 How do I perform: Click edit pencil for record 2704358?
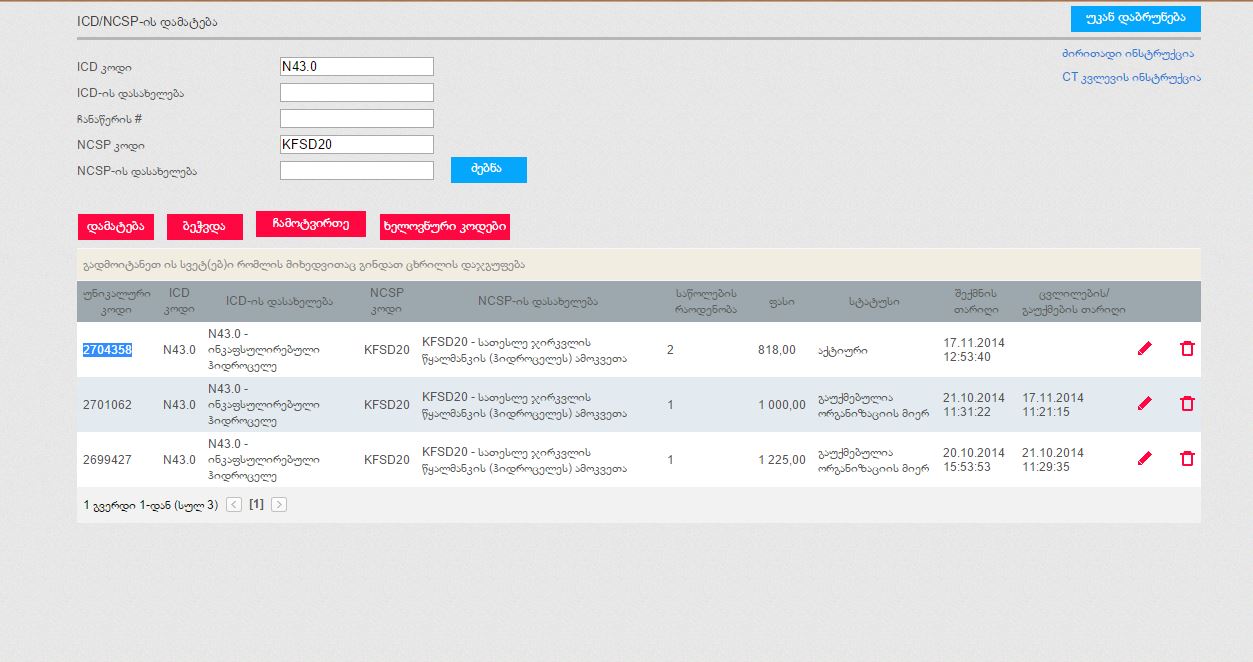(1145, 349)
